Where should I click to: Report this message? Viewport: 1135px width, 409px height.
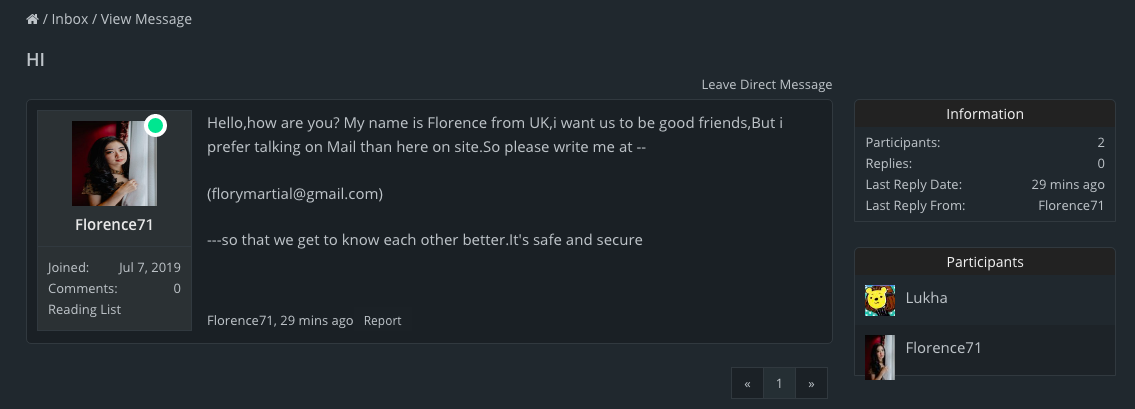point(382,321)
